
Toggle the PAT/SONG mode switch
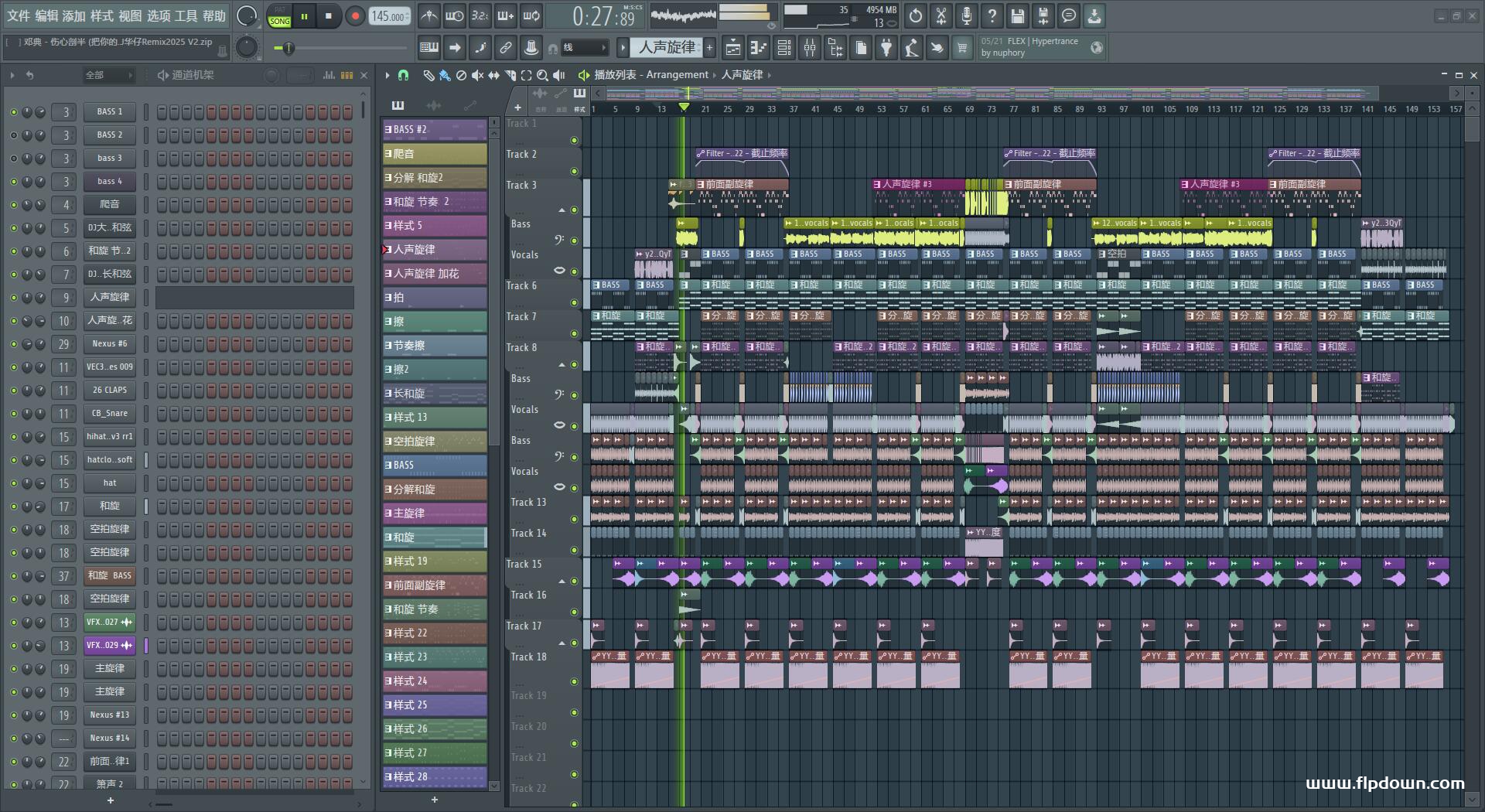pos(279,16)
